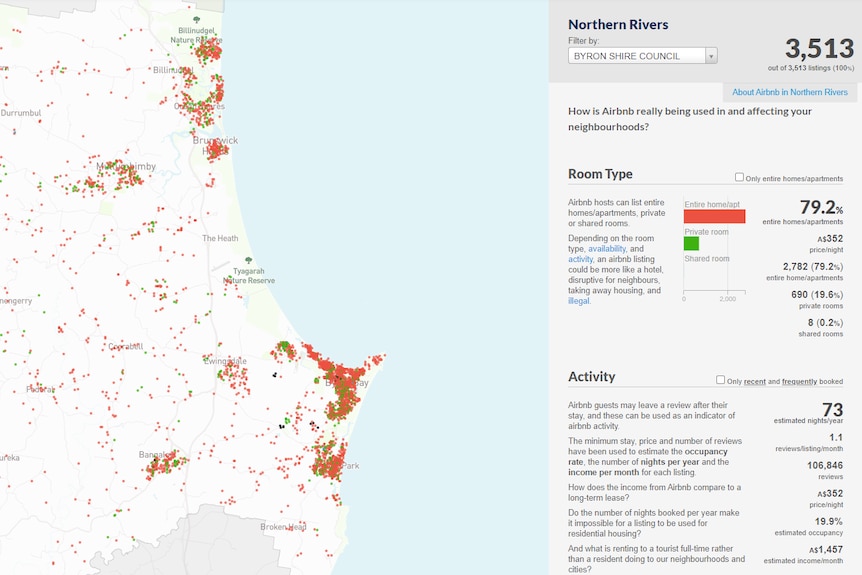Open the Byron Shire Council filter dropdown
The height and width of the screenshot is (575, 862).
click(x=643, y=56)
